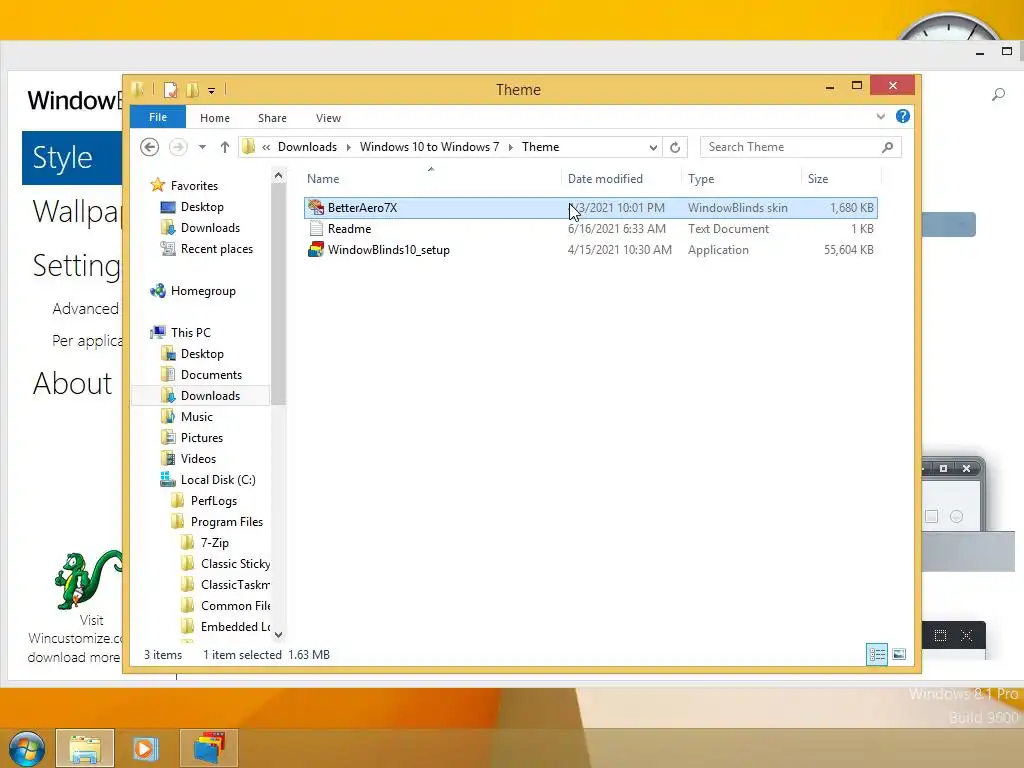Open the File menu tab
Screen dimensions: 1024x768
158,117
